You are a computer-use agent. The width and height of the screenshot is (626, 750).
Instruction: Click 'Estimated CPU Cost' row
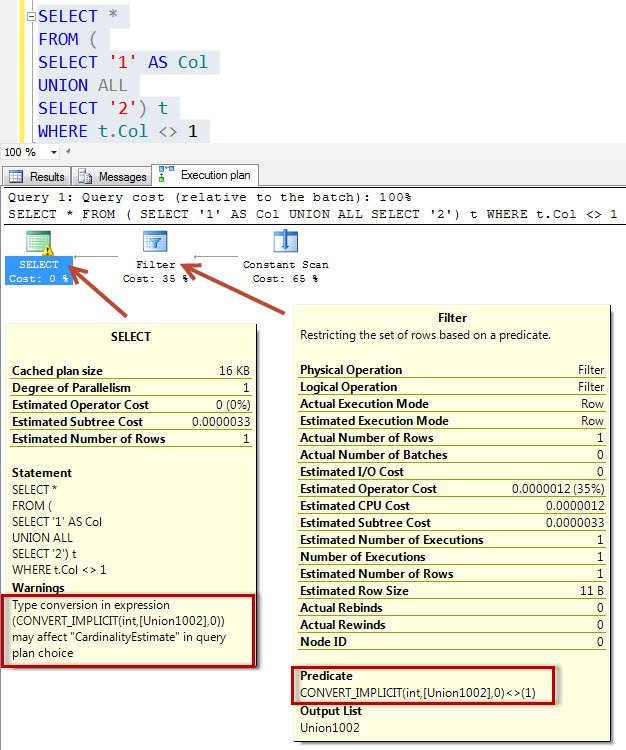tap(452, 506)
